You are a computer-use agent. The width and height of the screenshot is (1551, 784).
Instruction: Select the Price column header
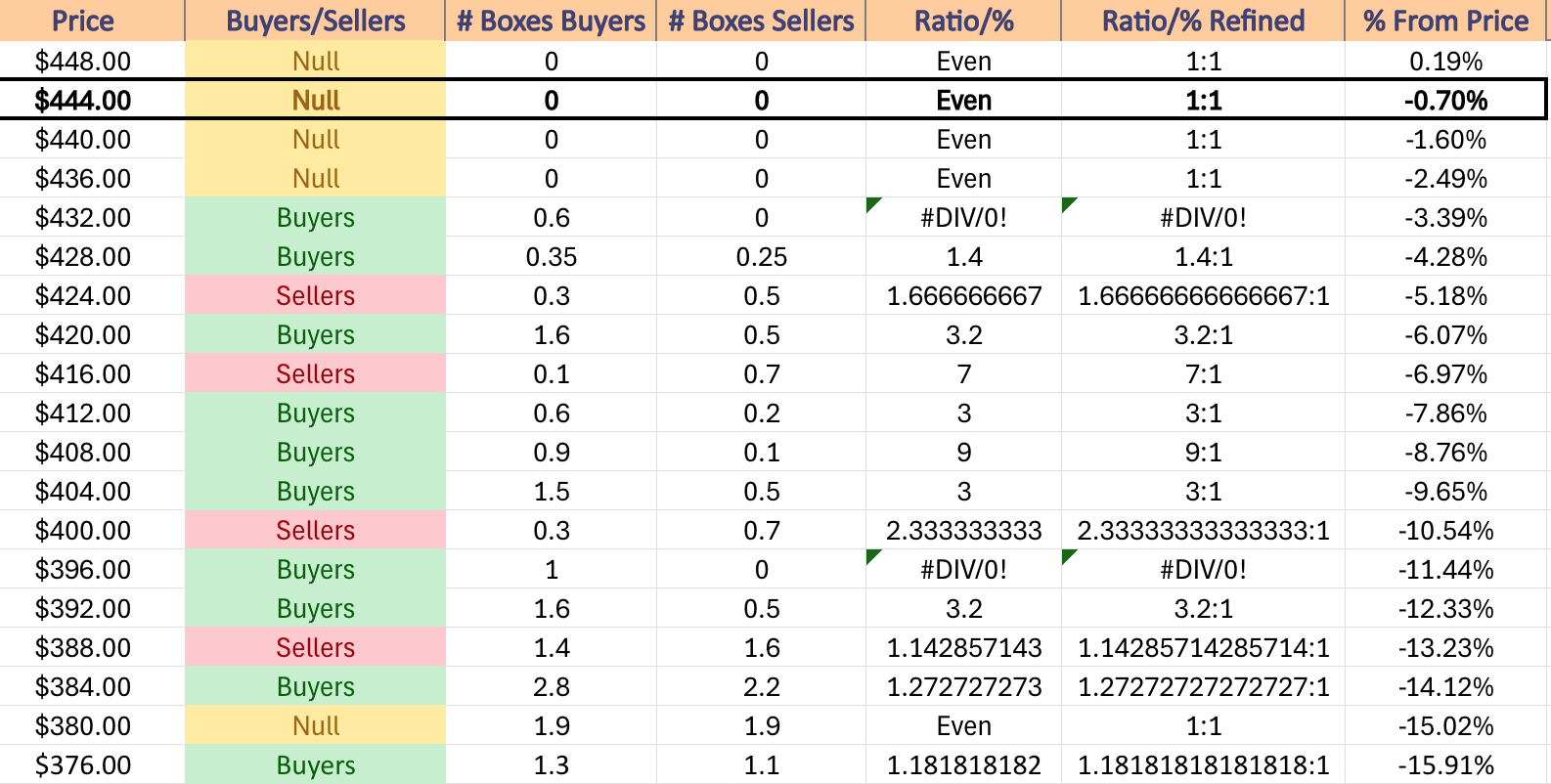(x=92, y=21)
